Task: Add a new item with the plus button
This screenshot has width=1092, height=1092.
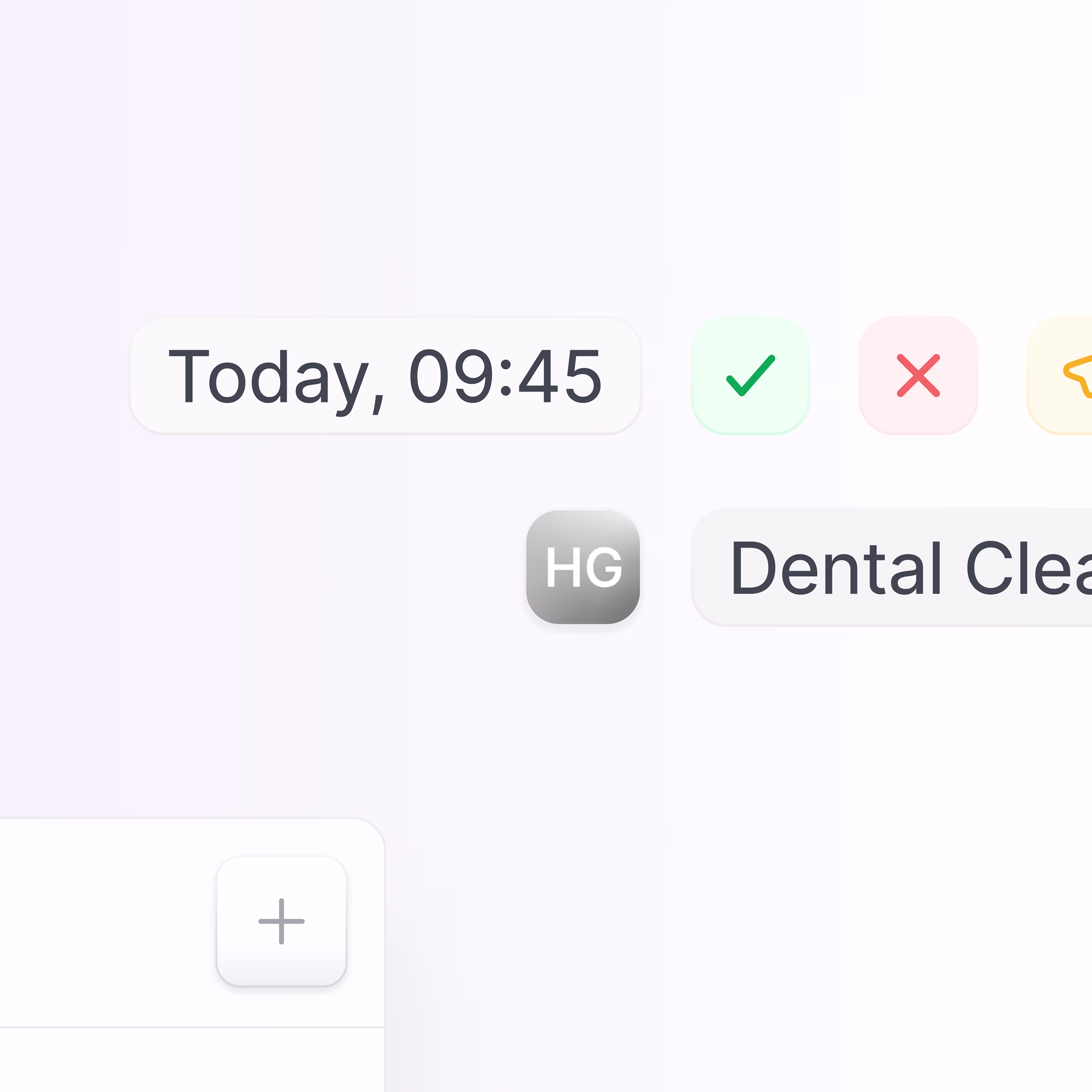Action: [x=282, y=921]
